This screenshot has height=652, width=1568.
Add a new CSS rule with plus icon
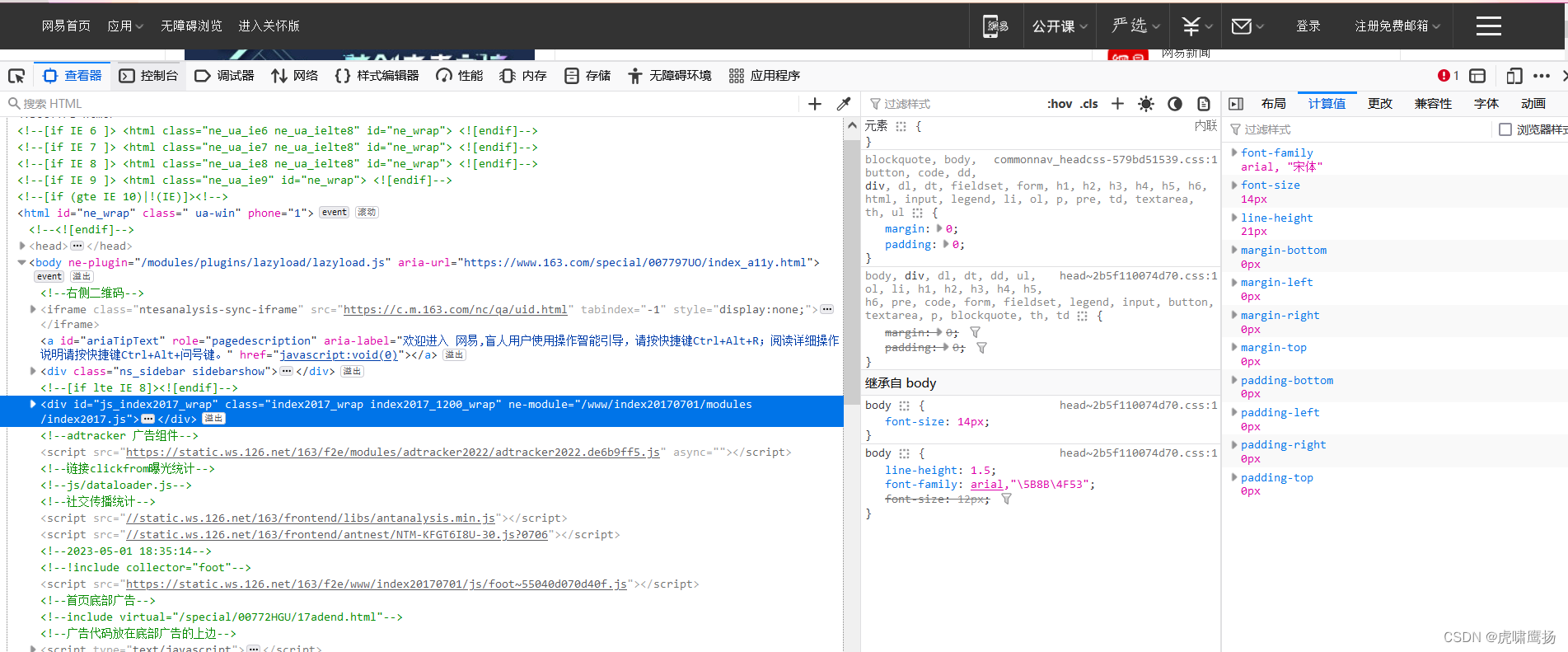(1117, 104)
